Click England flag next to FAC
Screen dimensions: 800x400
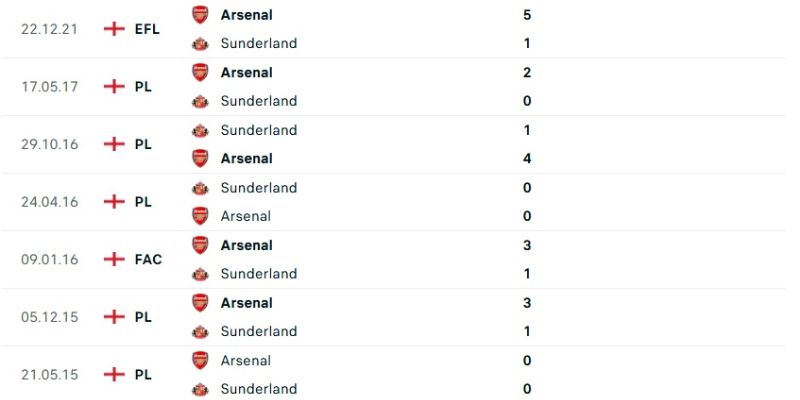pyautogui.click(x=114, y=259)
